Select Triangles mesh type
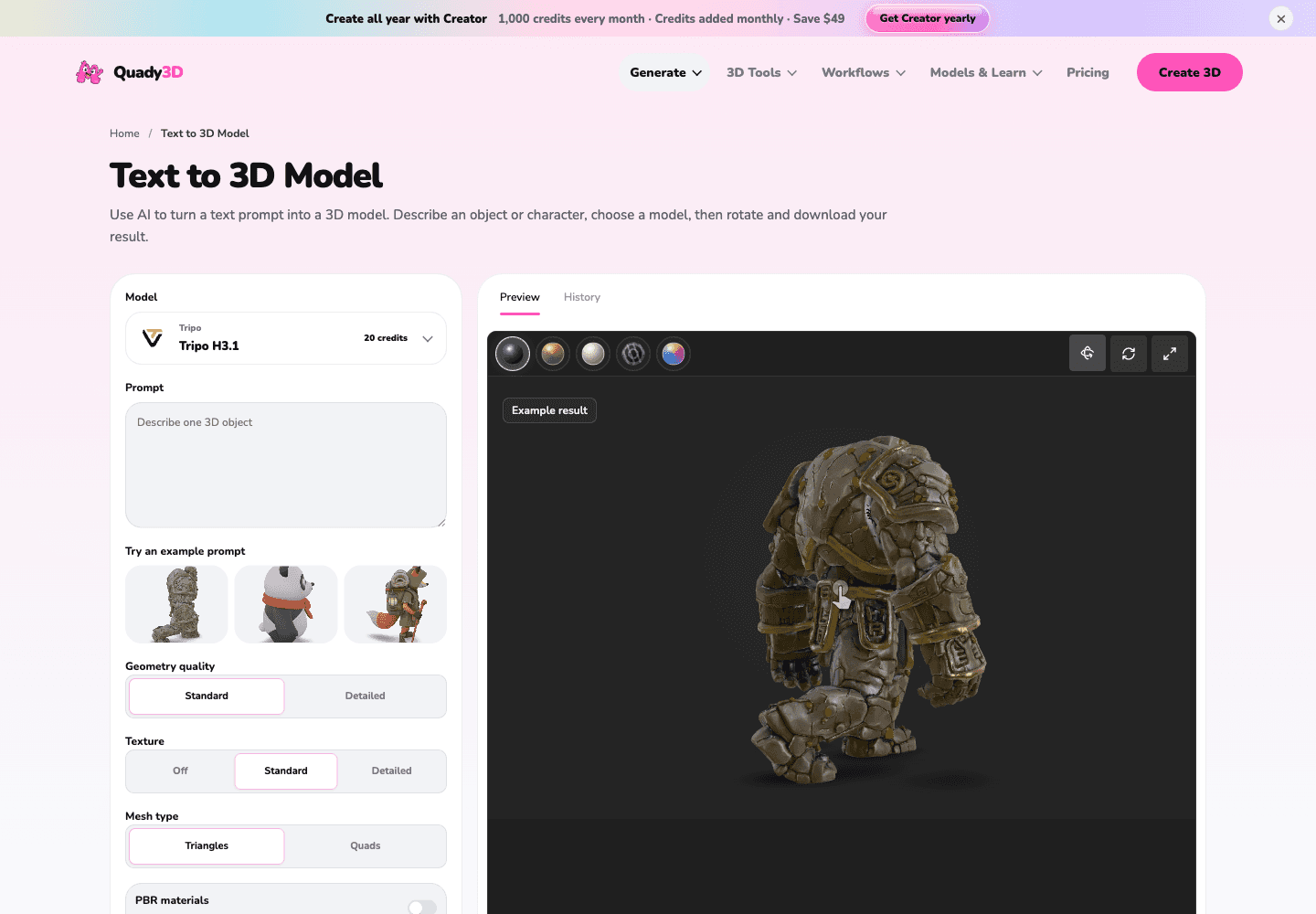 (x=207, y=846)
